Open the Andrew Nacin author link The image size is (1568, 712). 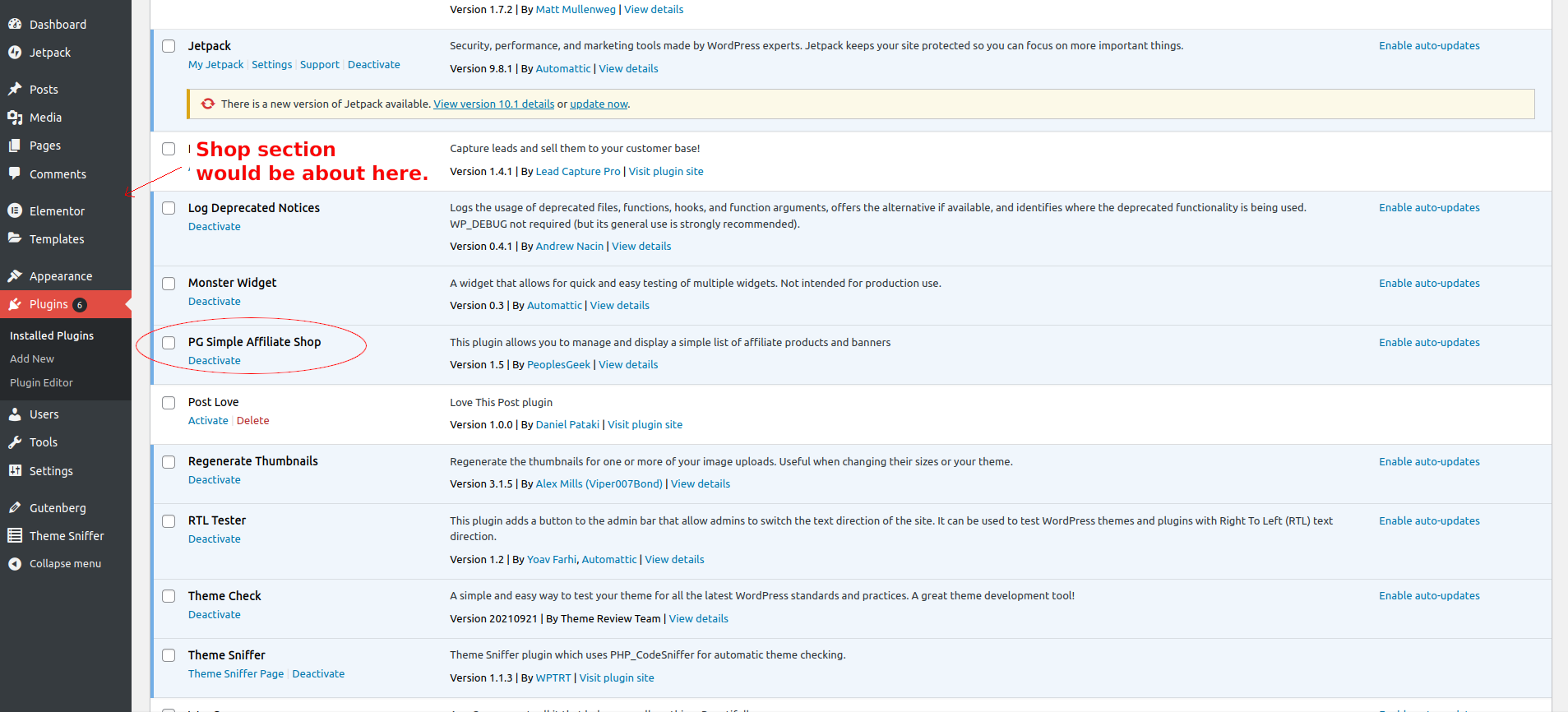coord(570,247)
